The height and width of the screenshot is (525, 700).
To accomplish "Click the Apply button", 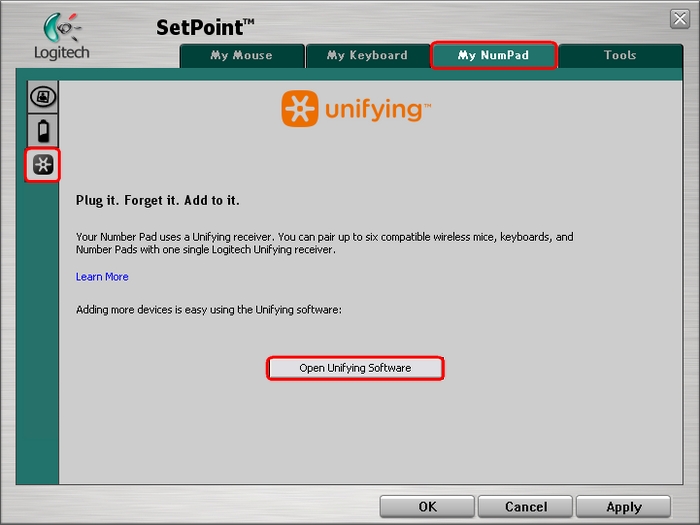I will [624, 507].
